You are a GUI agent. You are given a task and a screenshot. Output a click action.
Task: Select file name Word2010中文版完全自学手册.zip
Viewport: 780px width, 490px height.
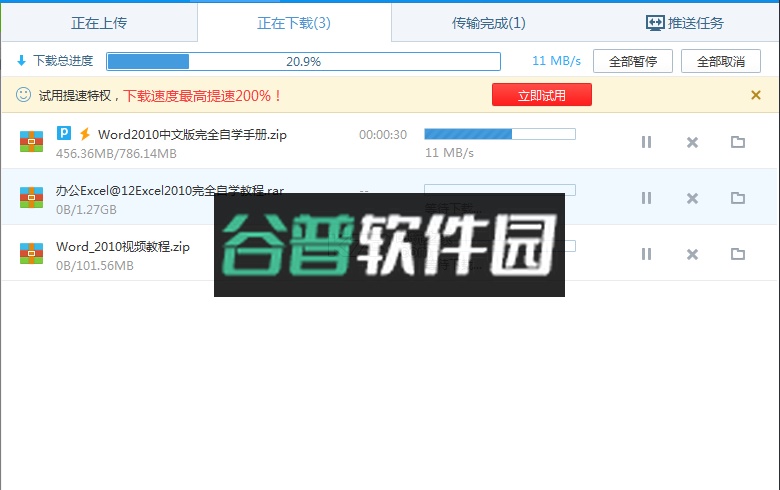click(192, 134)
